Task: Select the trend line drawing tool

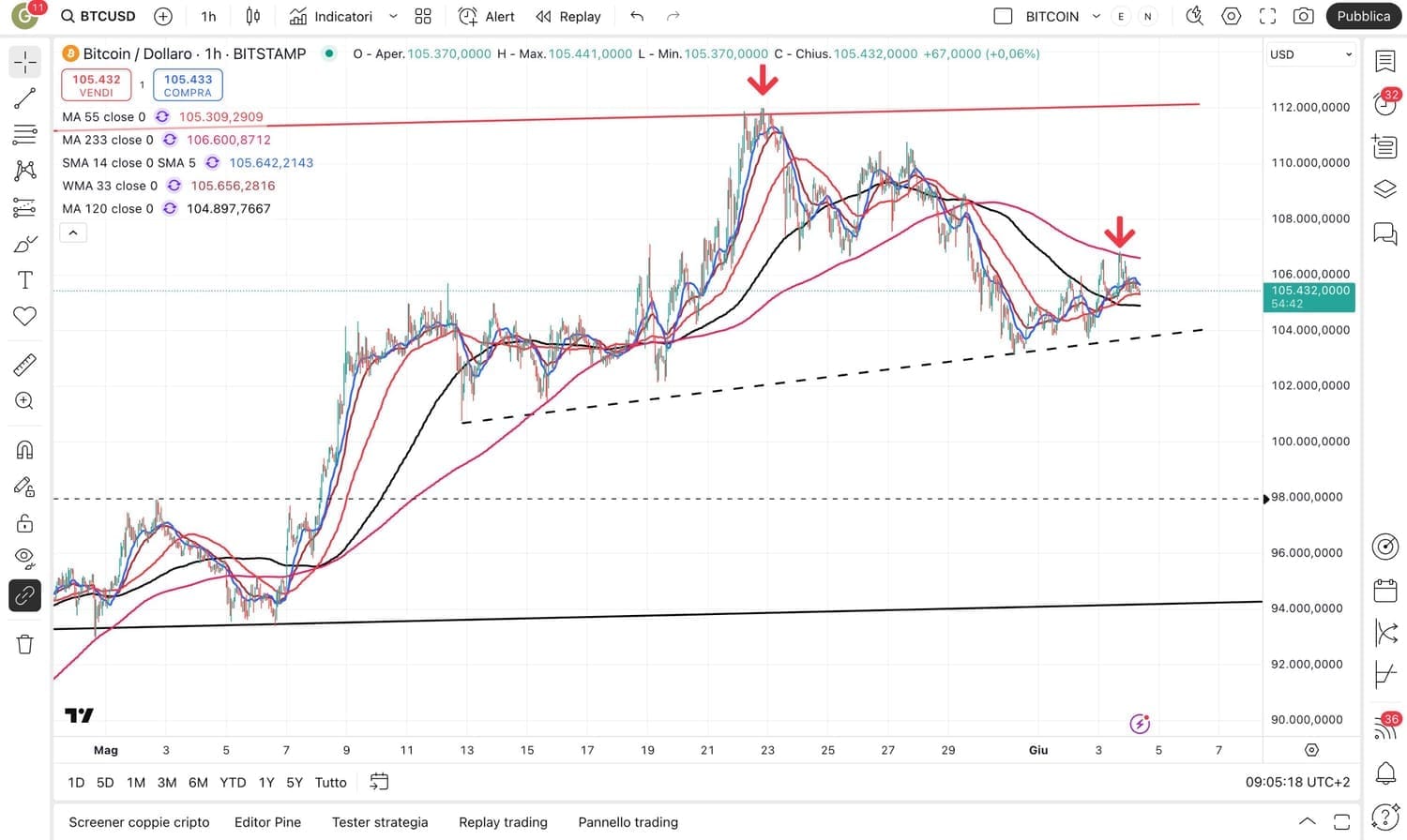Action: click(25, 97)
